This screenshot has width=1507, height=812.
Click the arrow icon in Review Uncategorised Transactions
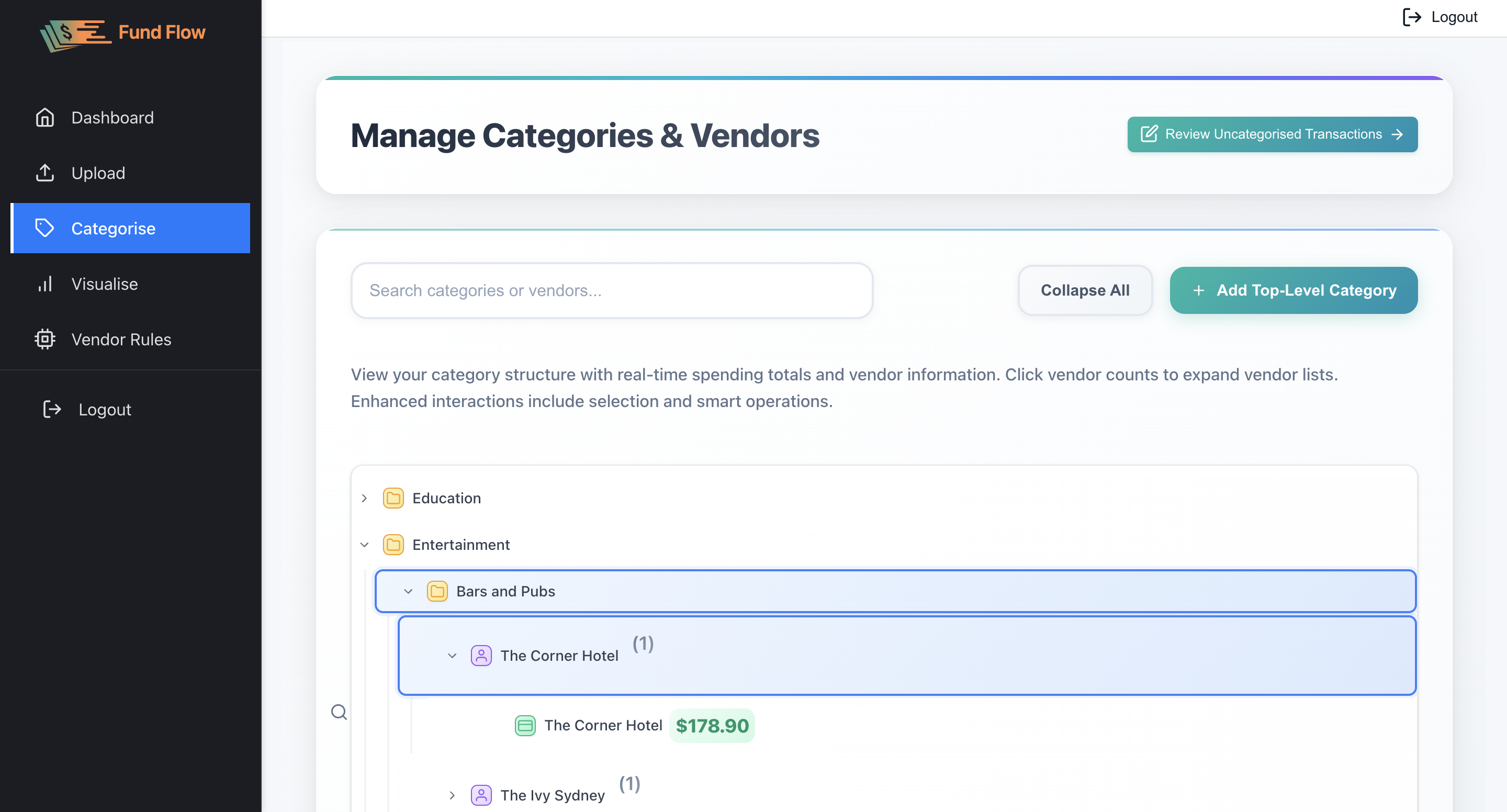1397,134
